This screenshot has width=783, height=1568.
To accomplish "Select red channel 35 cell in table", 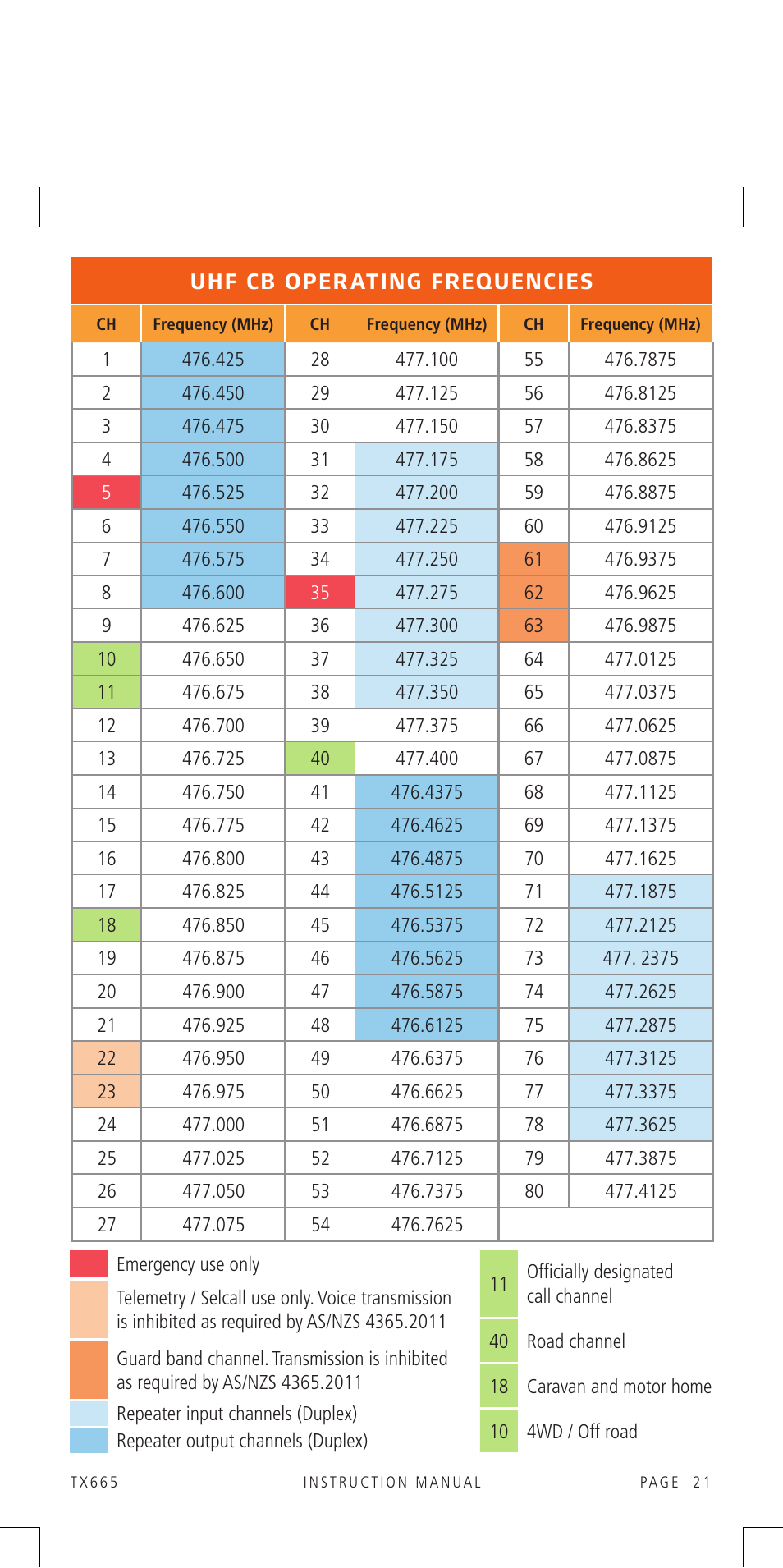I will point(320,593).
